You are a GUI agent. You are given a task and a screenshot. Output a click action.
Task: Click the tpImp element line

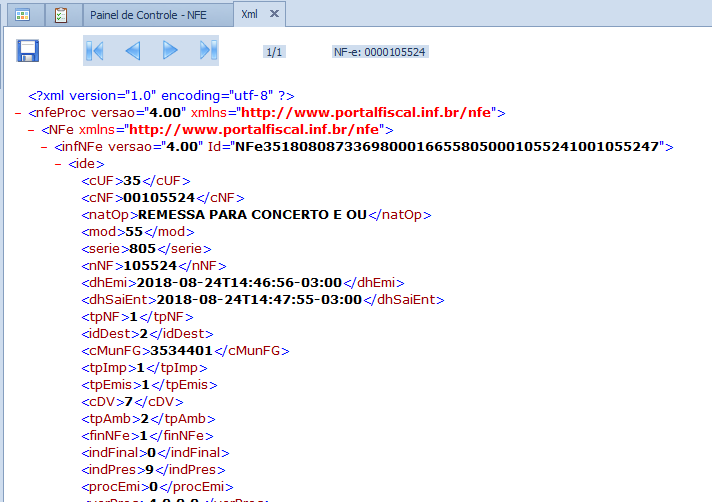(x=144, y=368)
